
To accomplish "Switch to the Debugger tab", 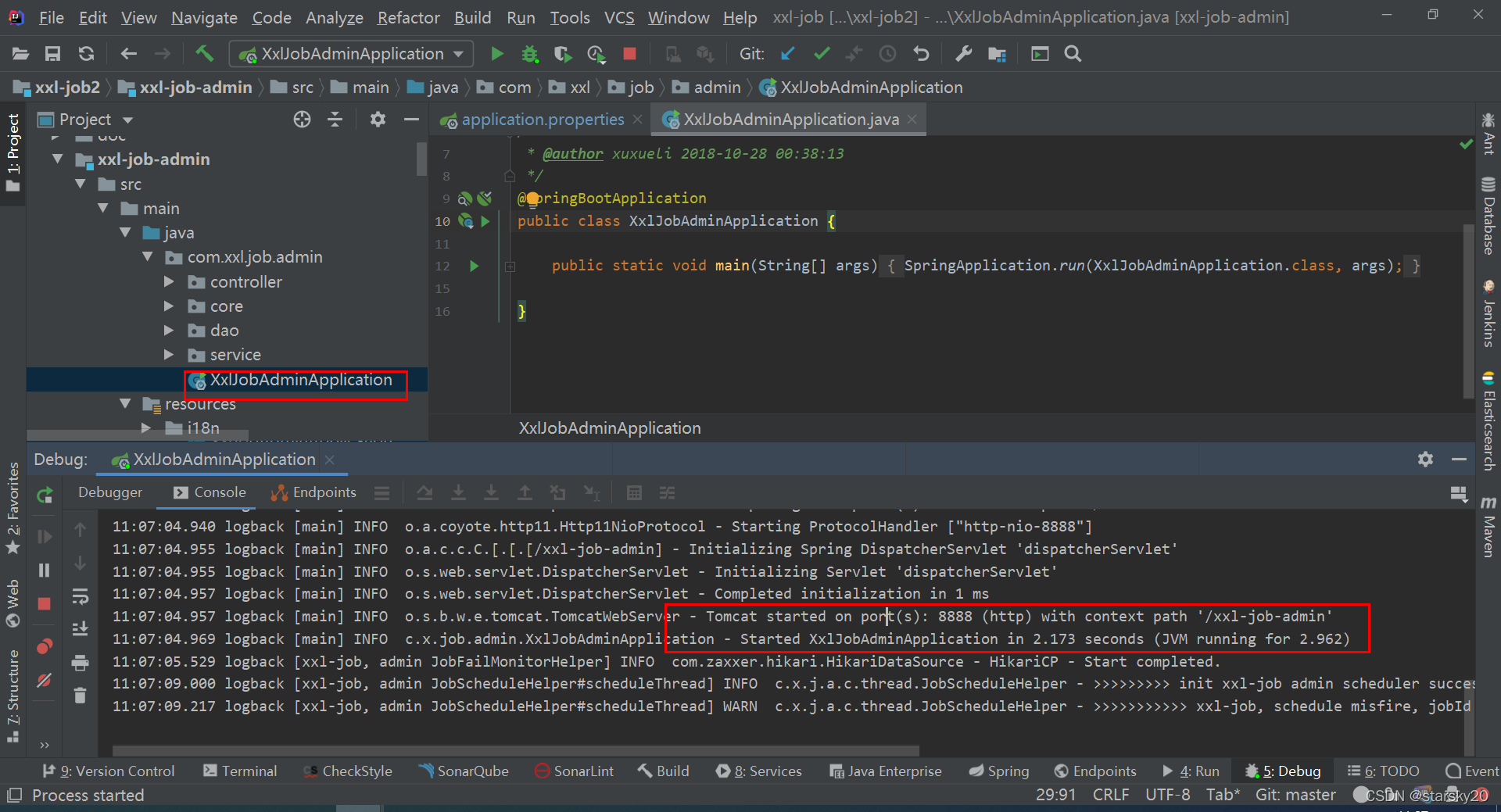I will [110, 492].
